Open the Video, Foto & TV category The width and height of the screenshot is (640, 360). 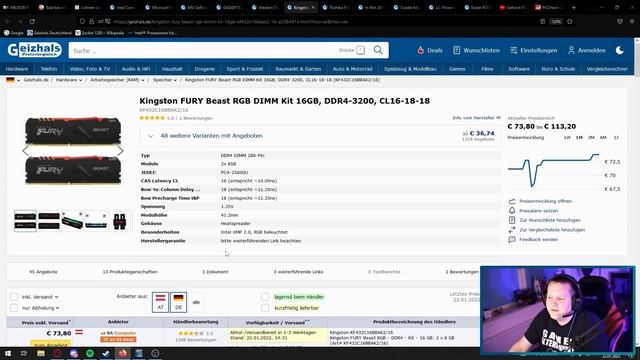[90, 69]
